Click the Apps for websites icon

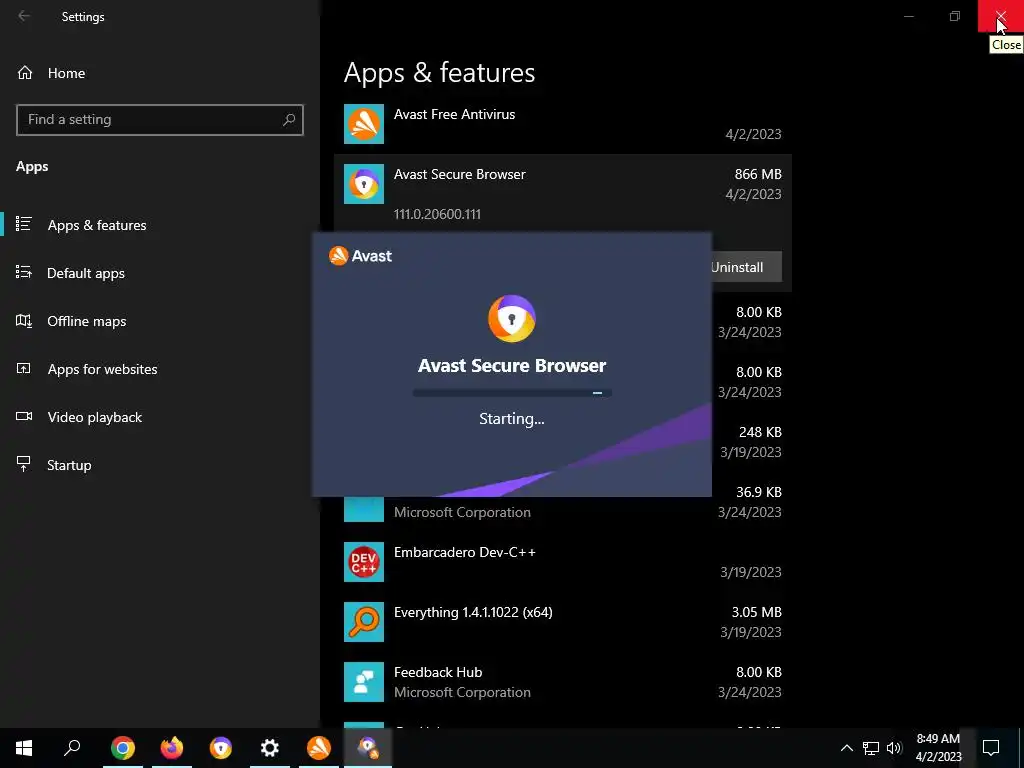click(x=24, y=368)
